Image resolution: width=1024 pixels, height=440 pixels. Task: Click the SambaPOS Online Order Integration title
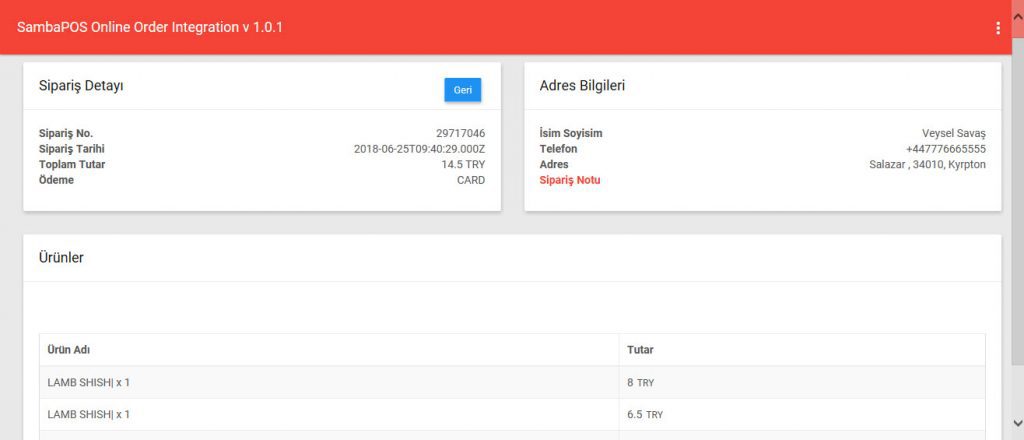coord(150,27)
